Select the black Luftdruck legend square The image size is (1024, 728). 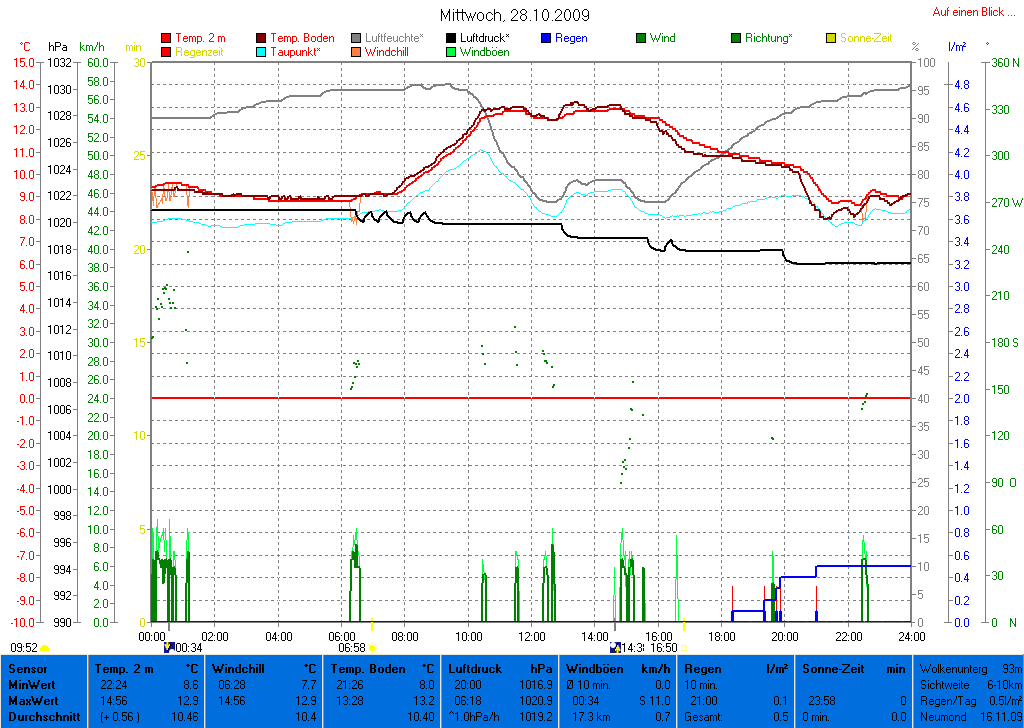[x=451, y=38]
